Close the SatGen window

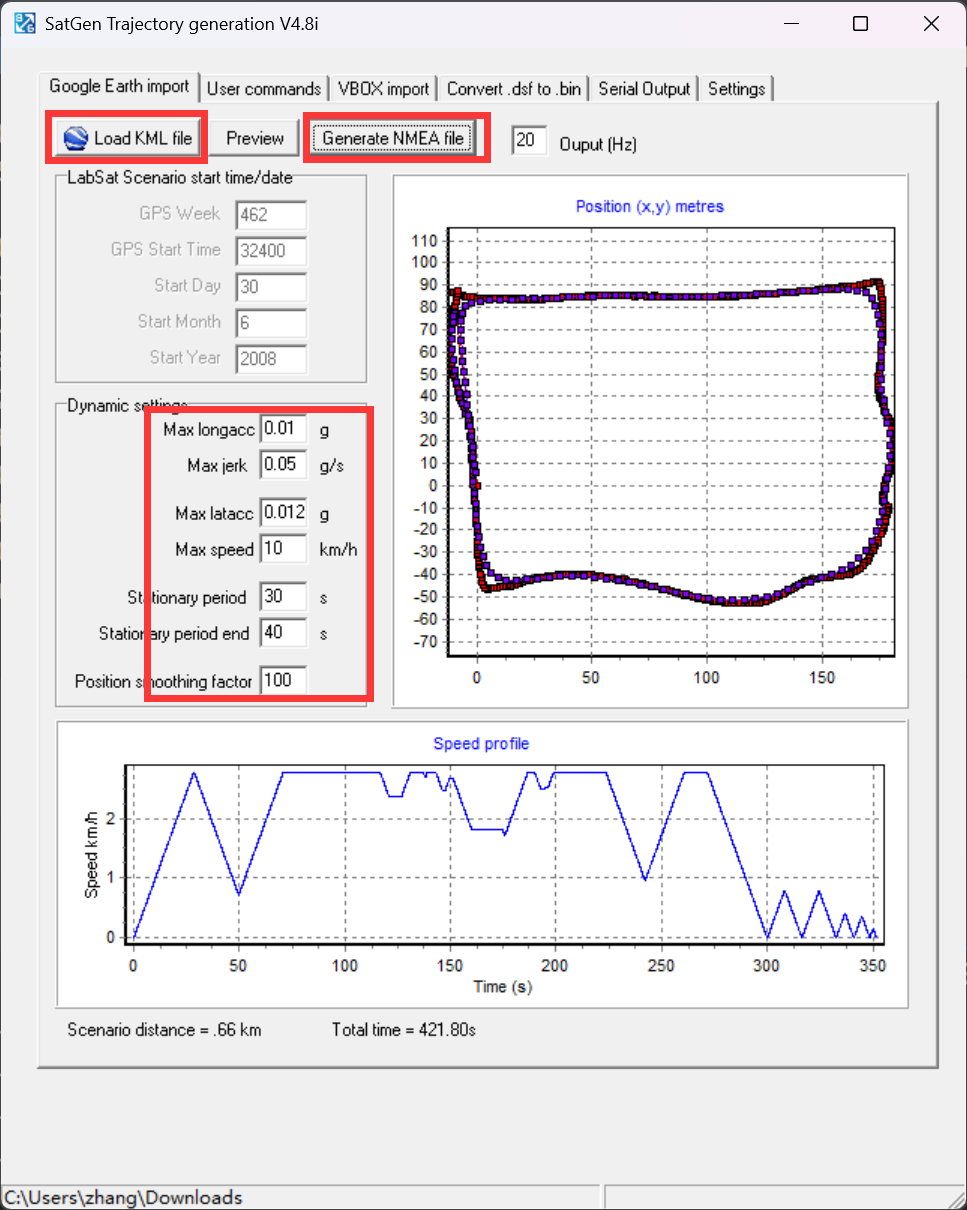[x=931, y=24]
